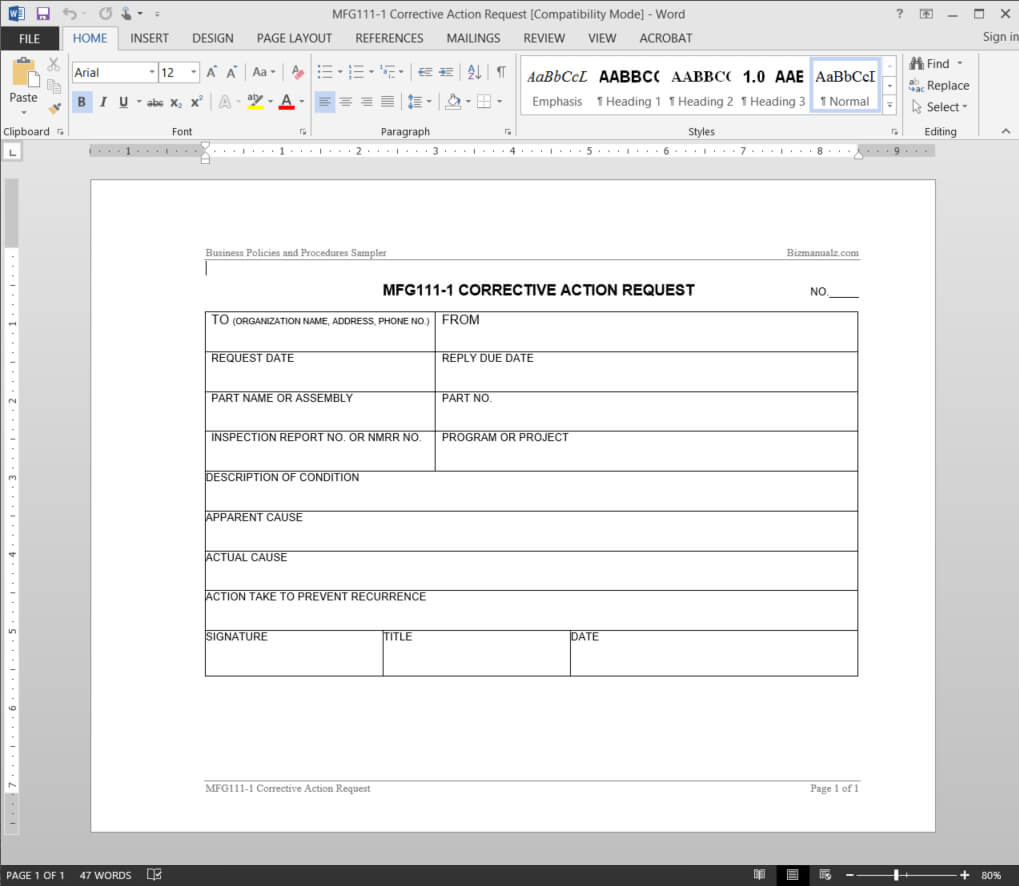The image size is (1019, 886).
Task: Apply the Emphasis style
Action: point(557,88)
